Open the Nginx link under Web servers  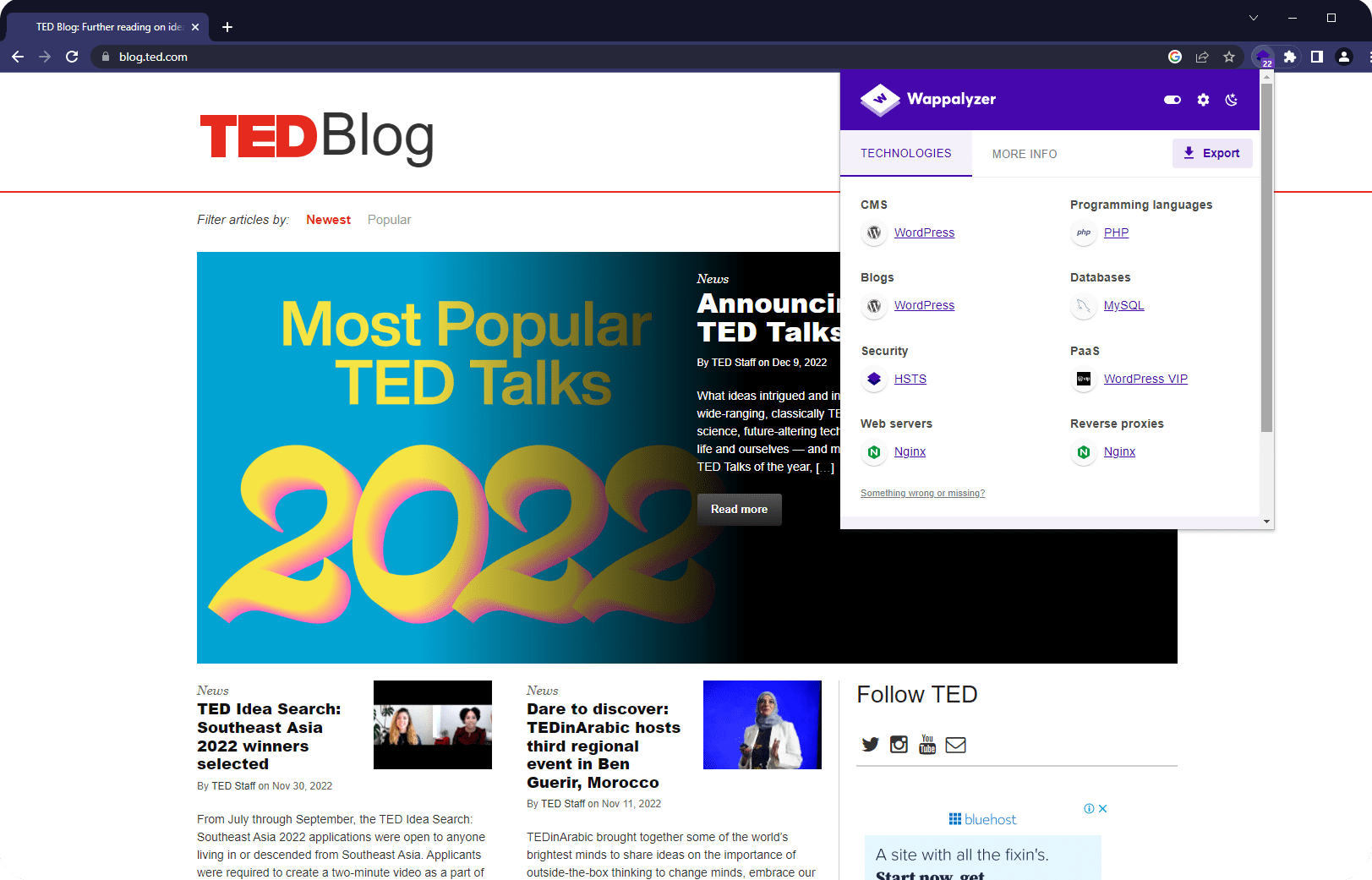910,451
